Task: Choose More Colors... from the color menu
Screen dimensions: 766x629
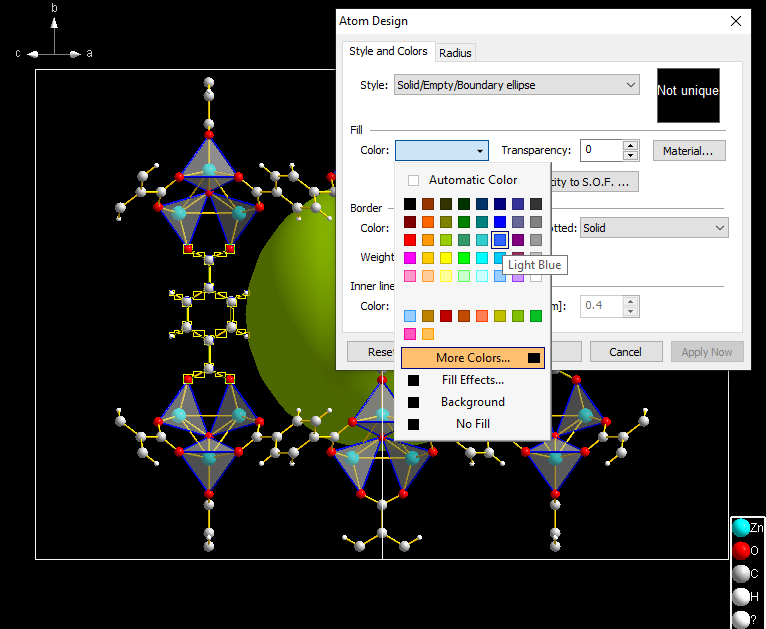Action: [x=472, y=358]
